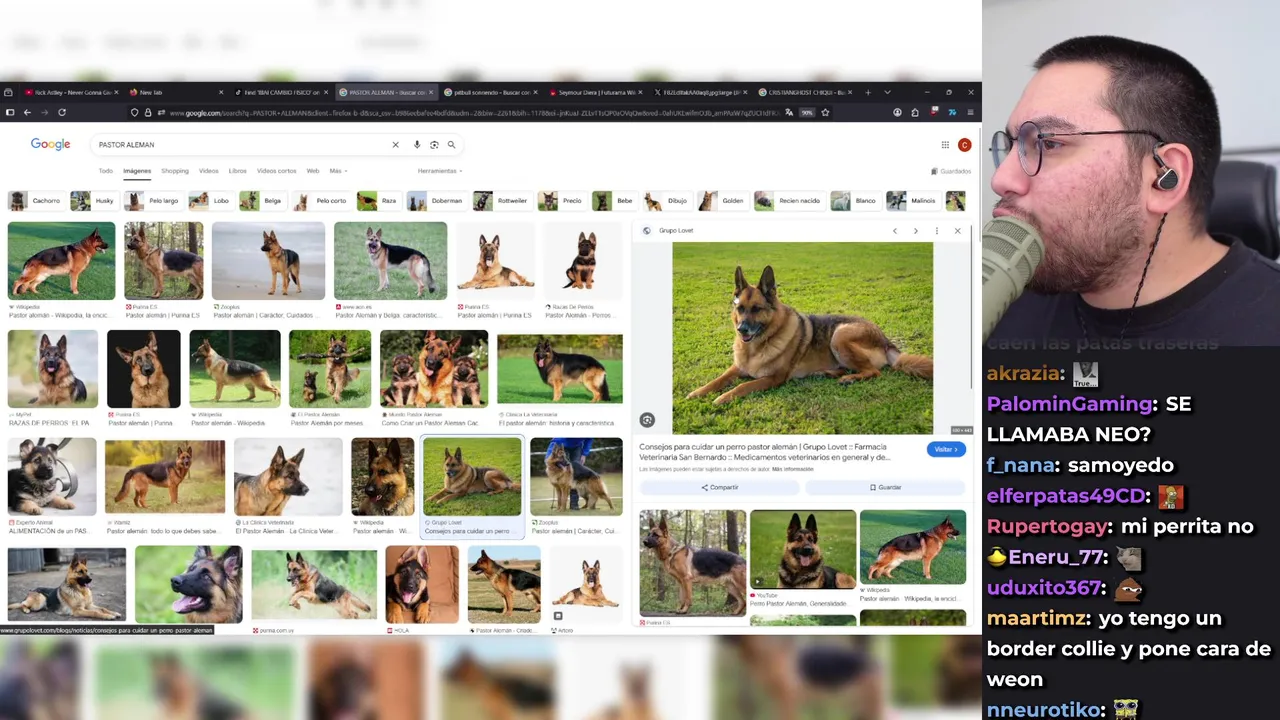Close the image preview panel
Viewport: 1280px width, 720px height.
(957, 231)
